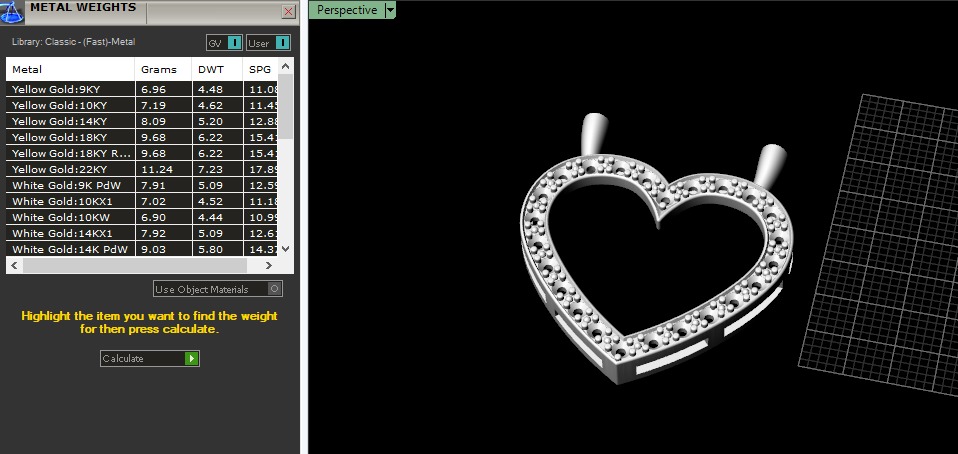Click the horizontal scrollbar thumb
This screenshot has height=454, width=958.
[x=134, y=265]
